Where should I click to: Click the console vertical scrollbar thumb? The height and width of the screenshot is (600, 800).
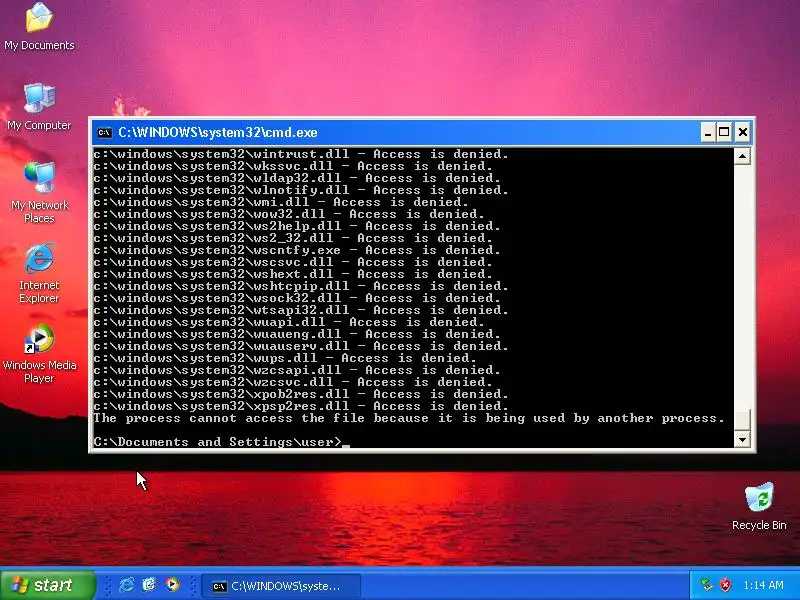(742, 419)
